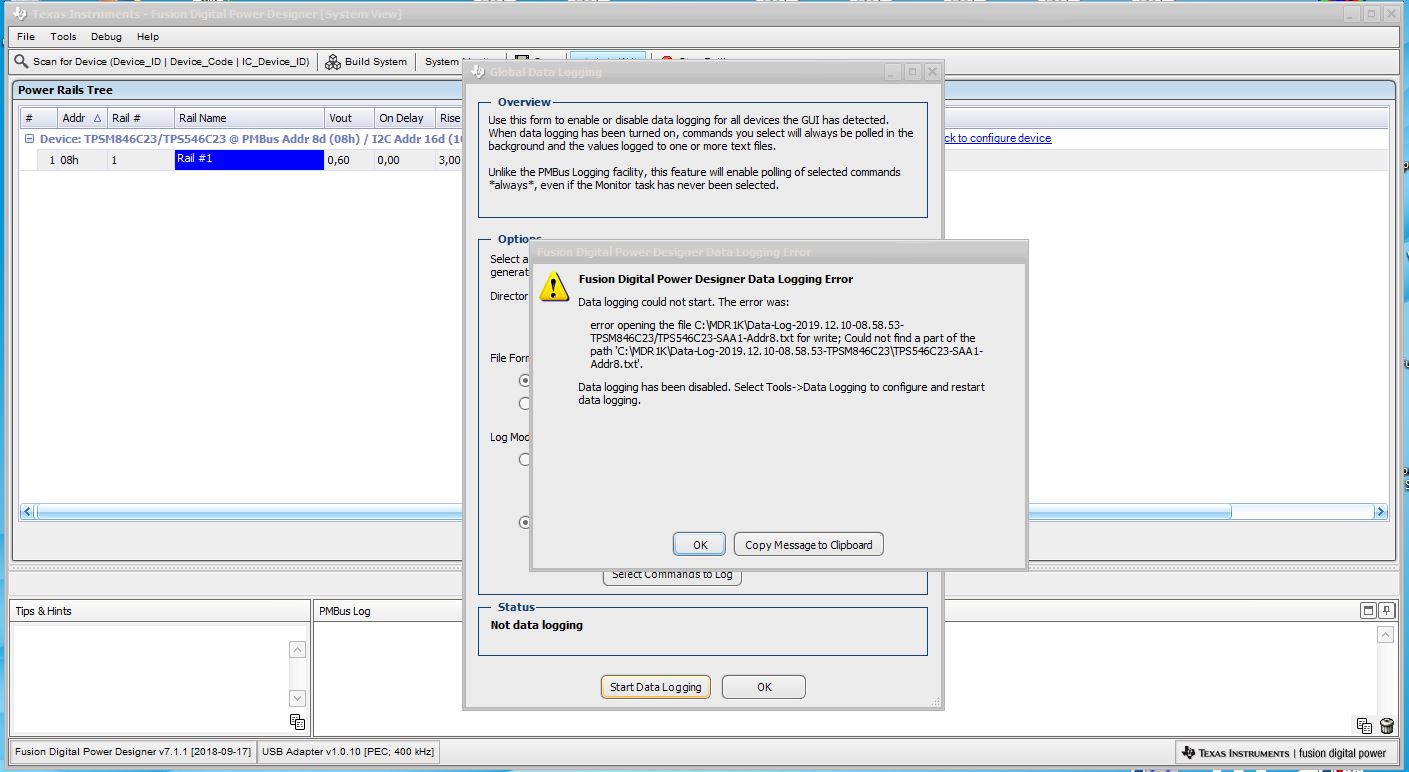
Task: Maximize the Global Data Logging window
Action: pos(912,72)
